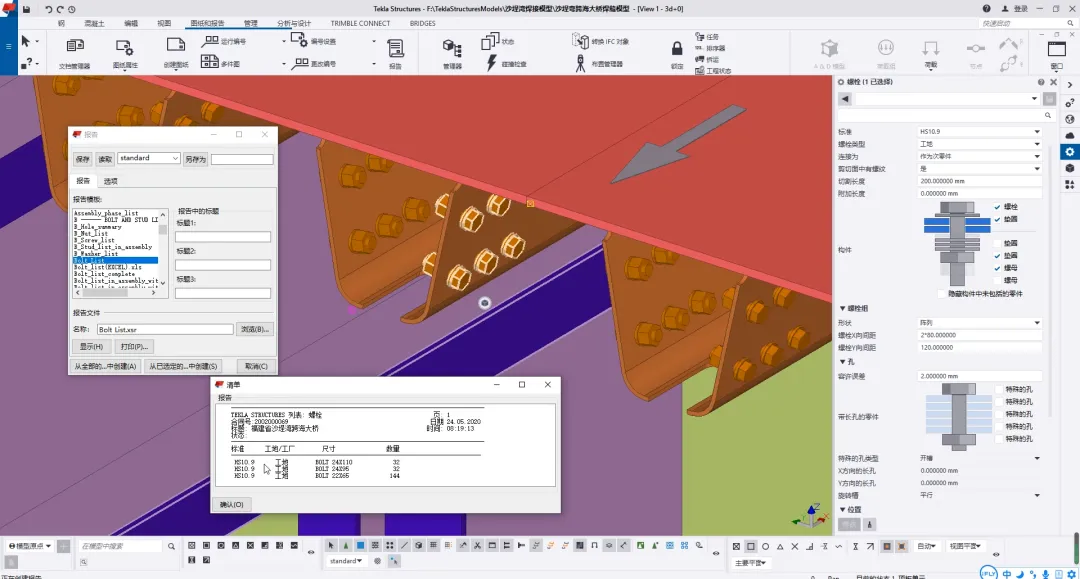
Task: Open the 管理 ribbon tab
Action: coord(251,23)
